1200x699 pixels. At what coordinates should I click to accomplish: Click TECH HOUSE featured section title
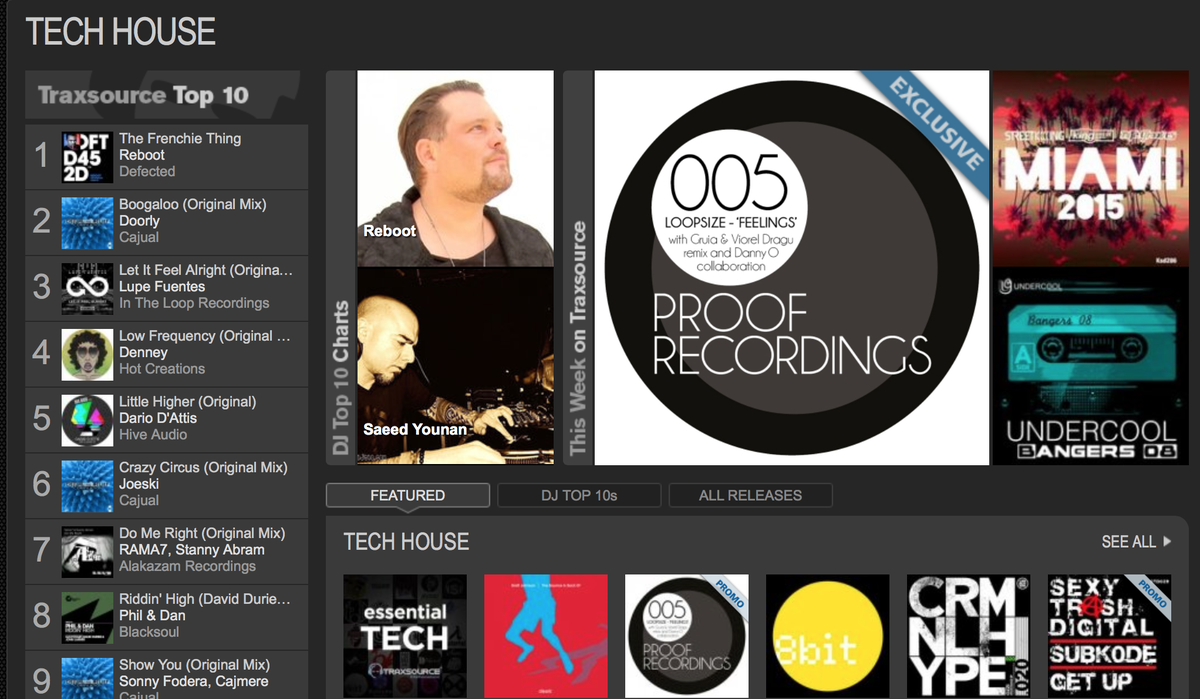pyautogui.click(x=406, y=542)
